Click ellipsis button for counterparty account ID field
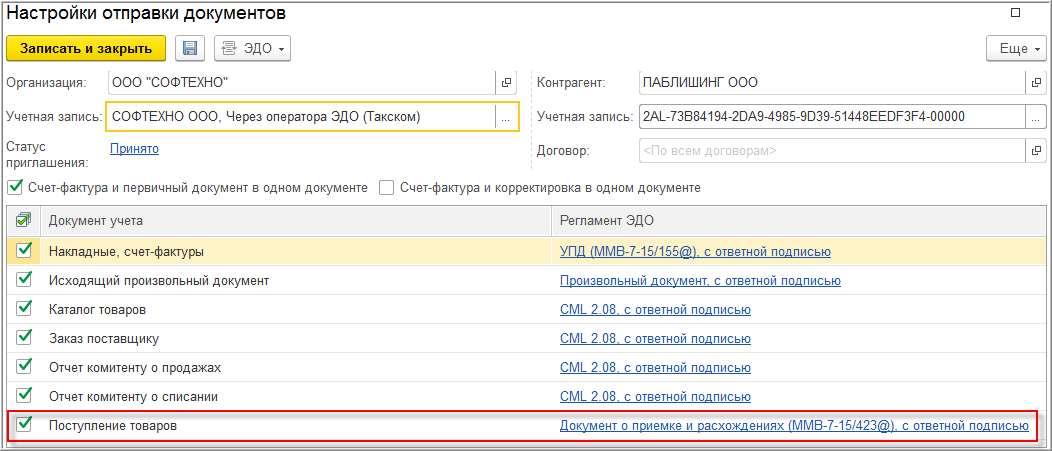1052x451 pixels. click(x=1035, y=117)
